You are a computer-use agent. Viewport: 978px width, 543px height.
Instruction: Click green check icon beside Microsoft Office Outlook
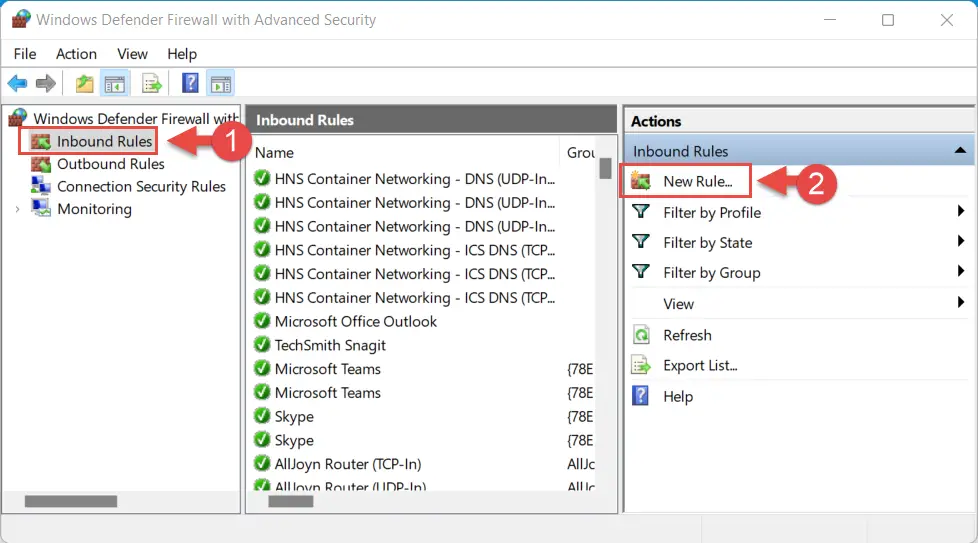pyautogui.click(x=262, y=321)
